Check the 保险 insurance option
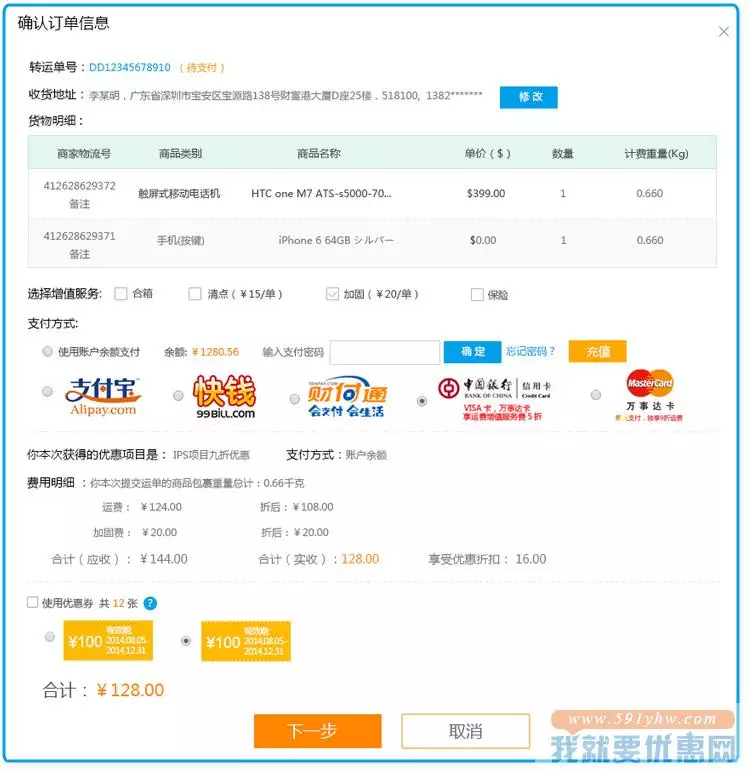Viewport: 750px width, 773px height. click(x=477, y=295)
